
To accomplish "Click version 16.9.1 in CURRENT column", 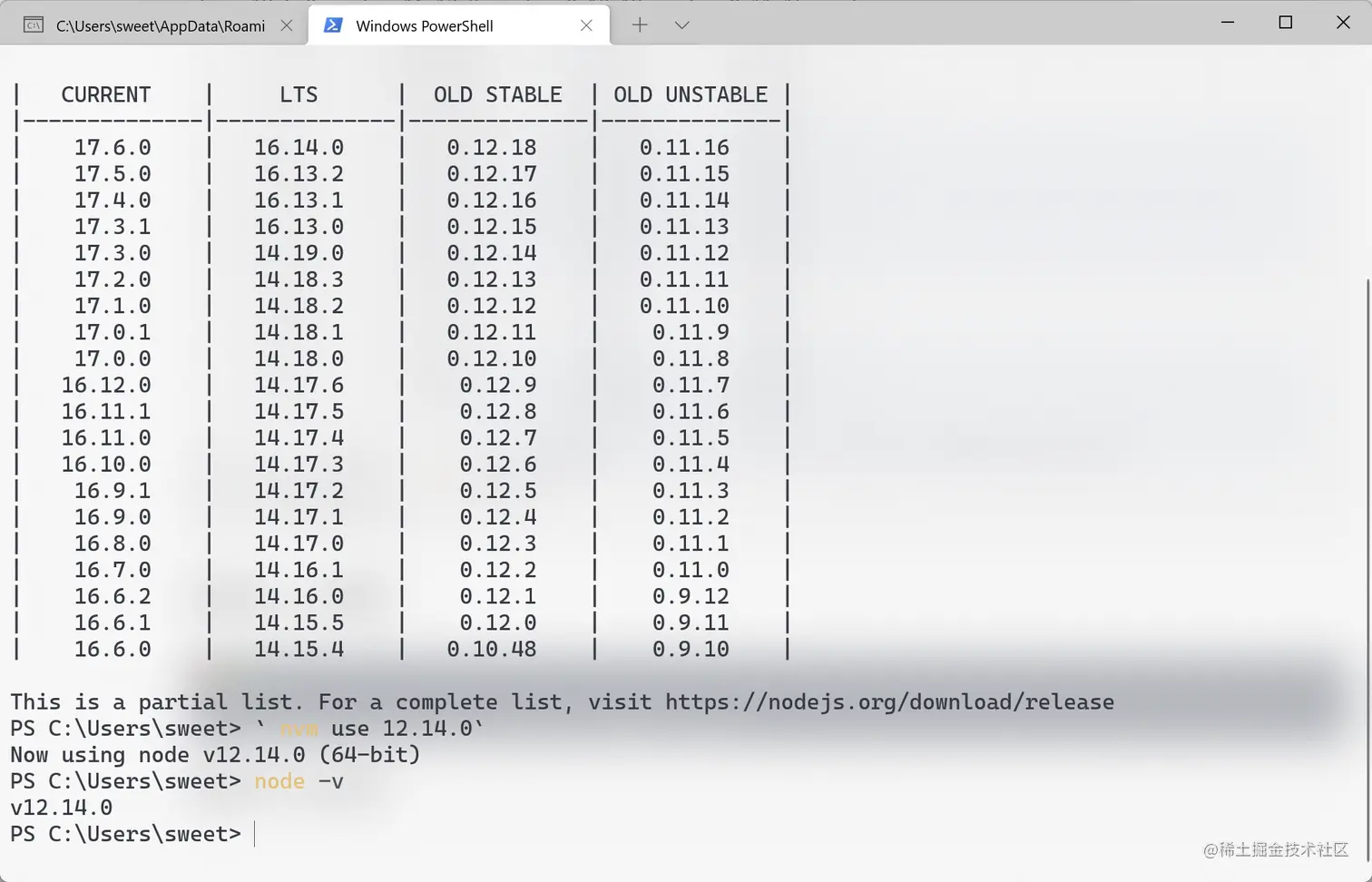I will point(113,490).
